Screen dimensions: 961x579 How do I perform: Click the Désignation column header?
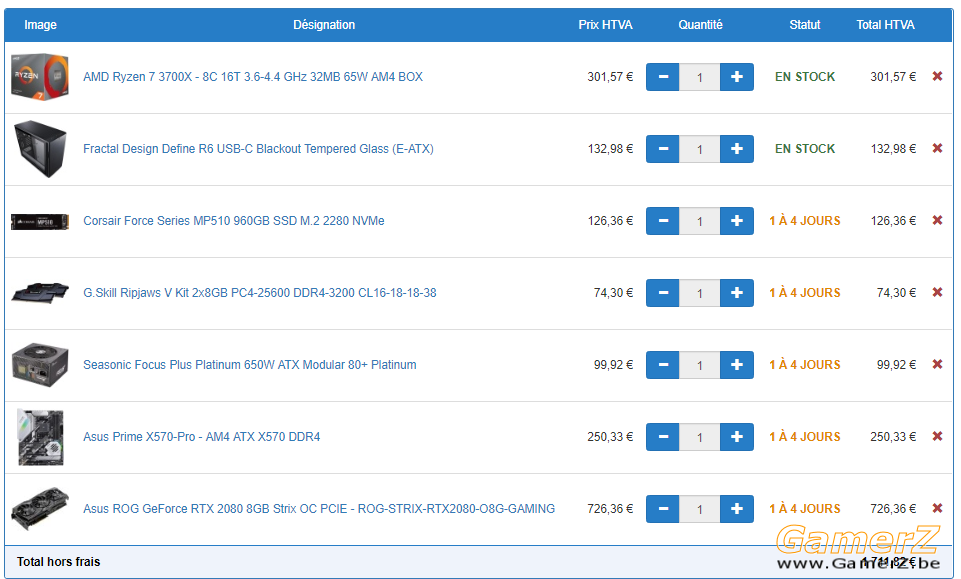tap(324, 25)
